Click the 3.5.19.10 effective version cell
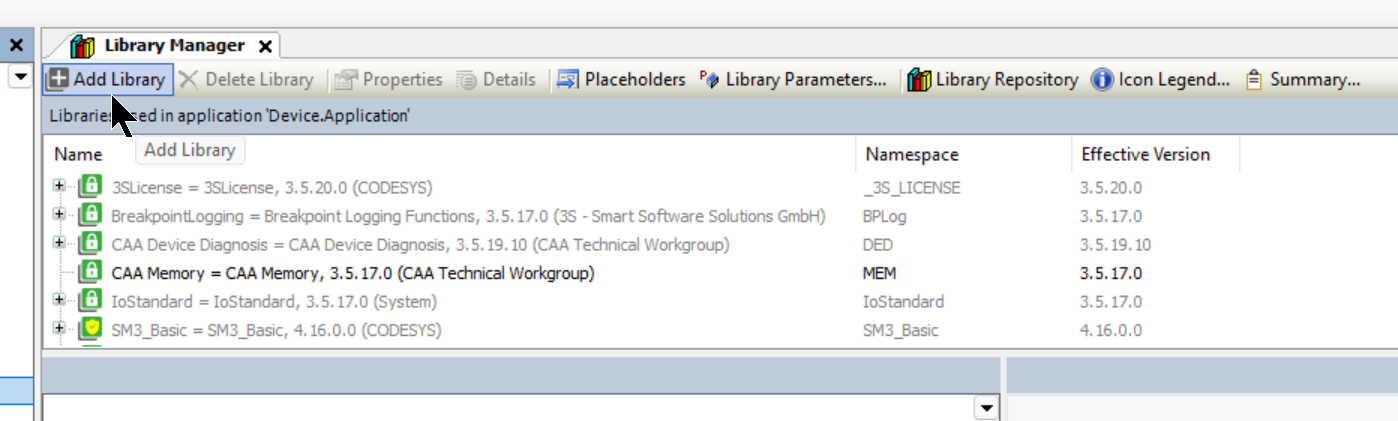 [x=1115, y=244]
